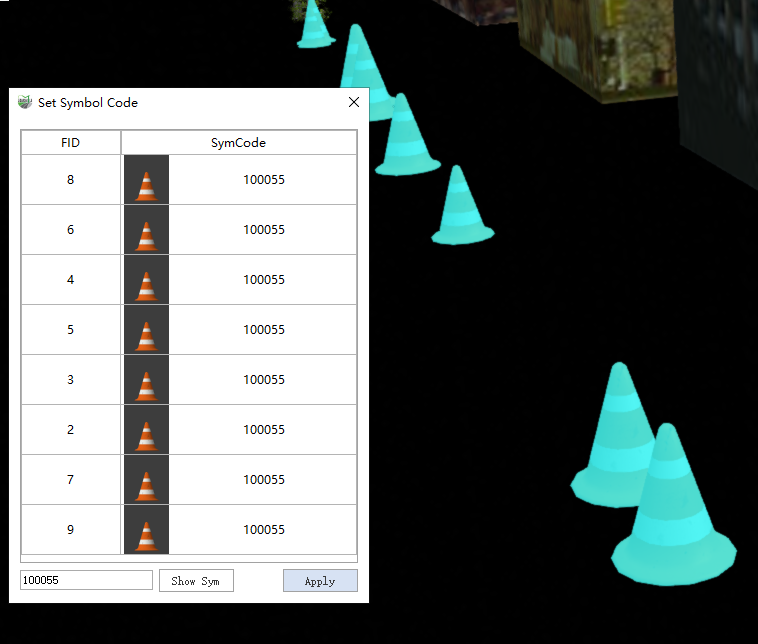Close the Set Symbol Code dialog
Image resolution: width=758 pixels, height=644 pixels.
(353, 102)
